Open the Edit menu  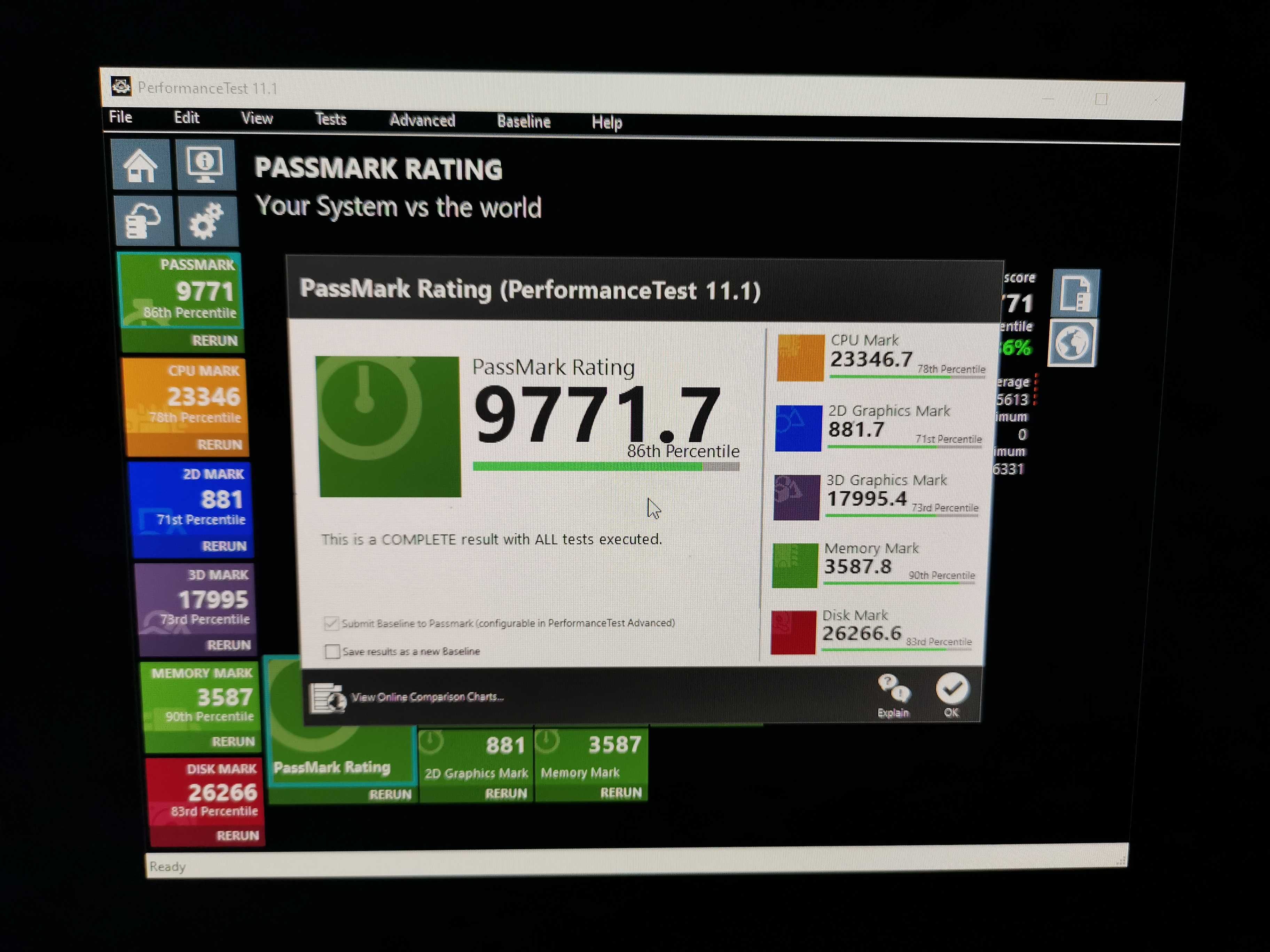click(187, 118)
